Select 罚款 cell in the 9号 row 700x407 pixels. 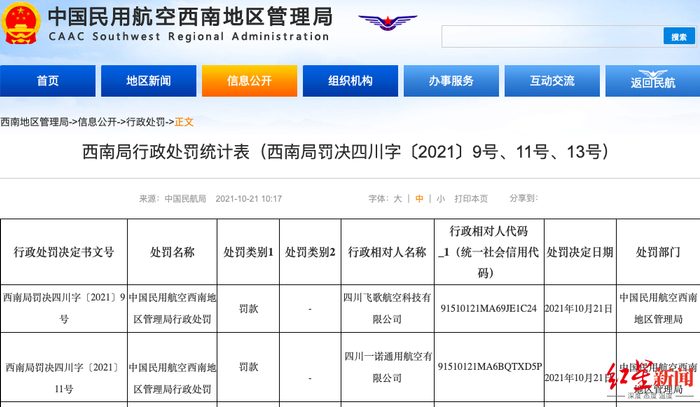[x=248, y=308]
